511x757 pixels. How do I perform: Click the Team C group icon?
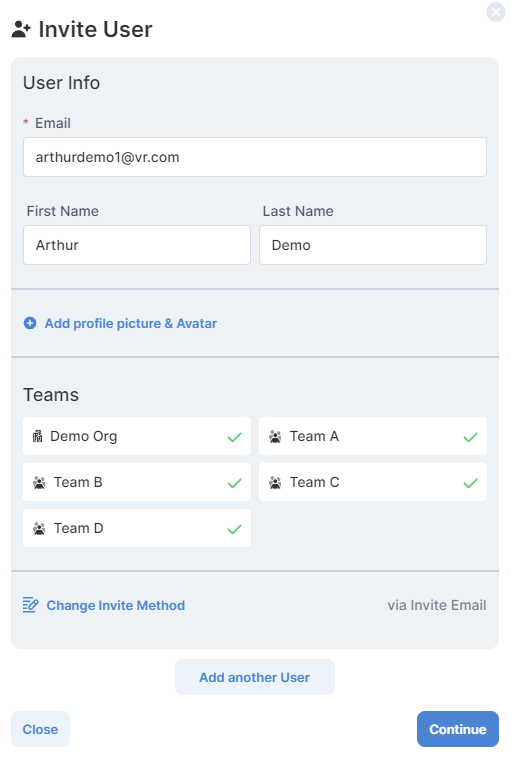coord(275,482)
